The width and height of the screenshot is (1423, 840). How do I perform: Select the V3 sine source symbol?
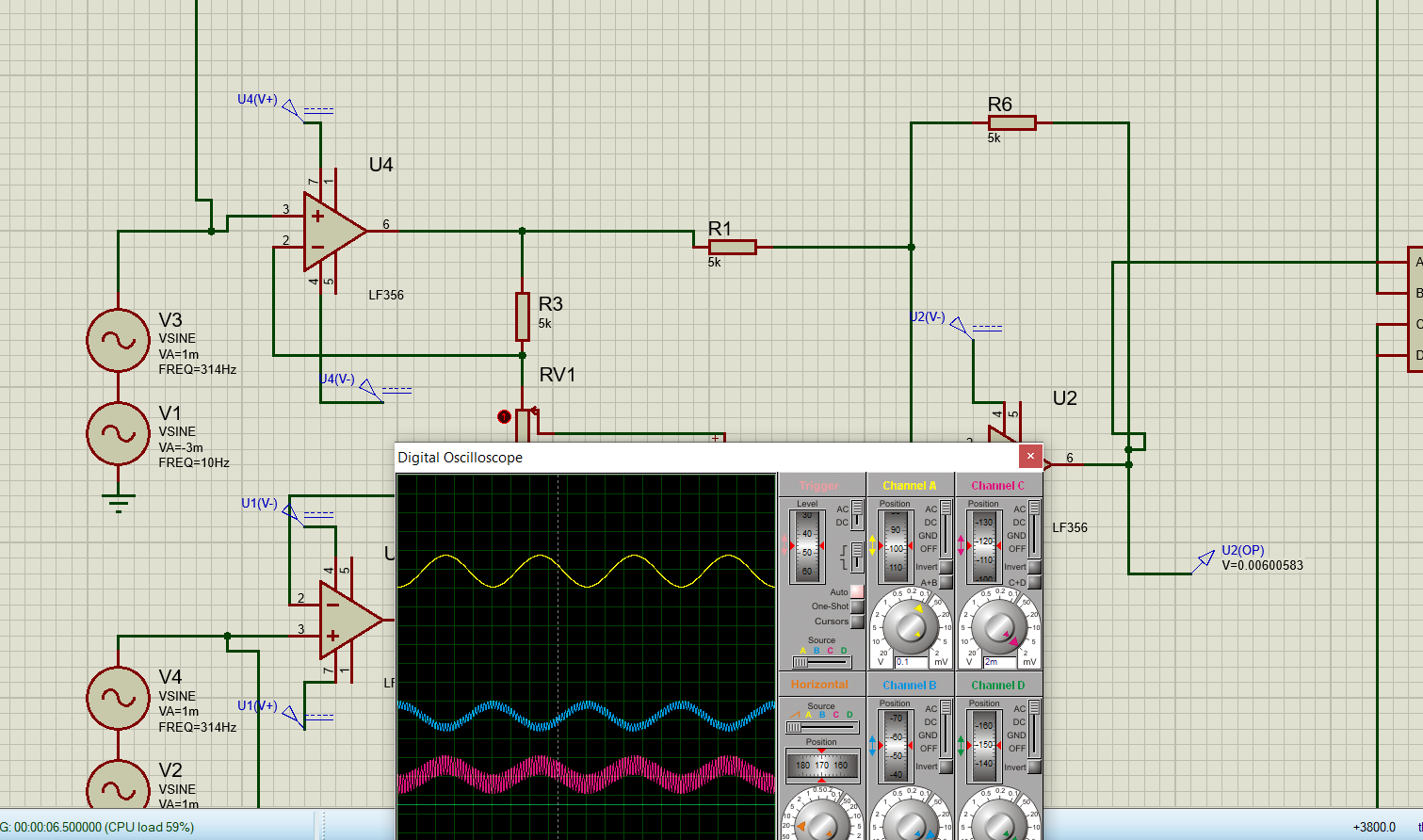pyautogui.click(x=118, y=340)
